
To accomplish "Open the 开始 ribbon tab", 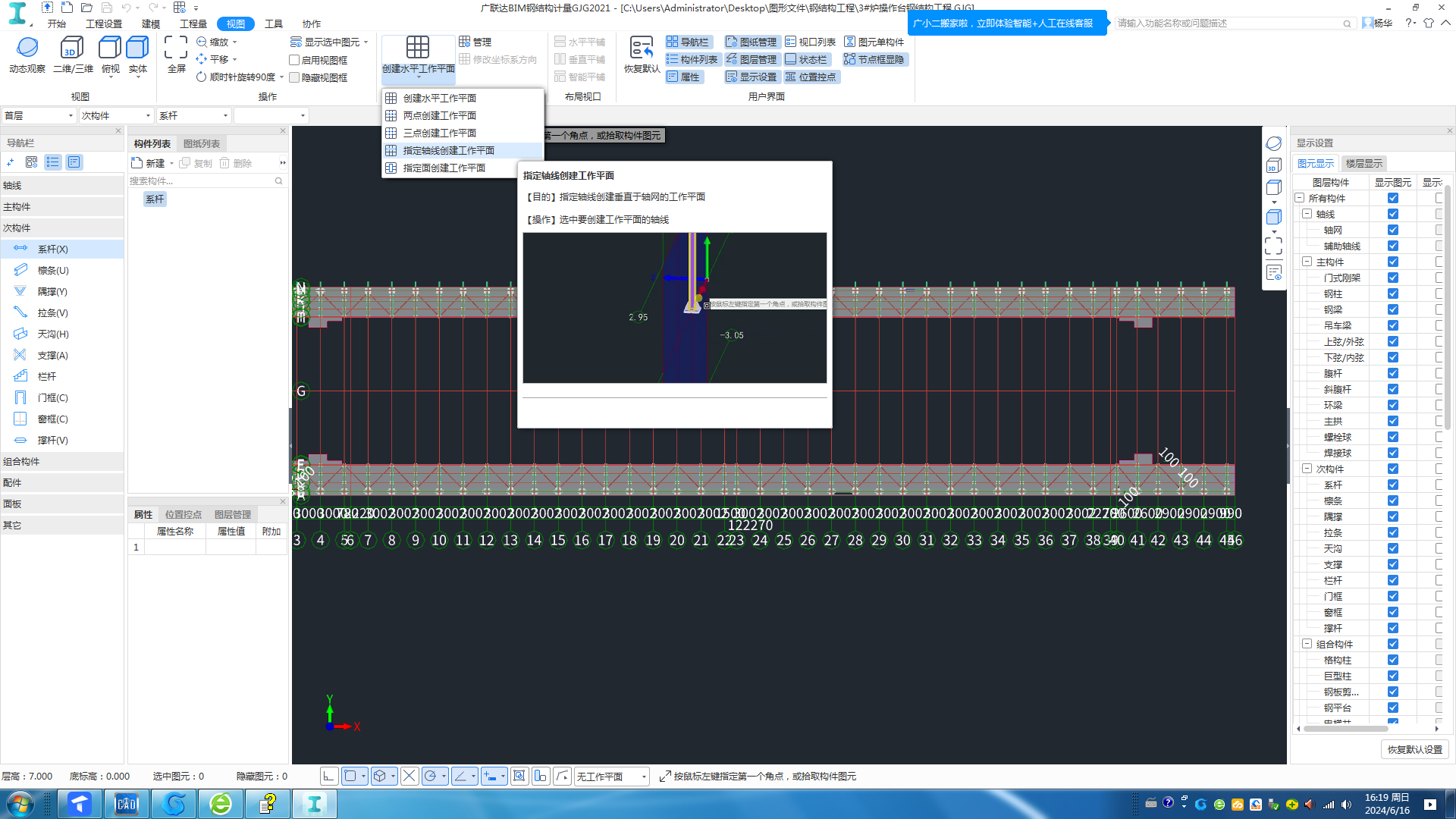I will pyautogui.click(x=57, y=24).
